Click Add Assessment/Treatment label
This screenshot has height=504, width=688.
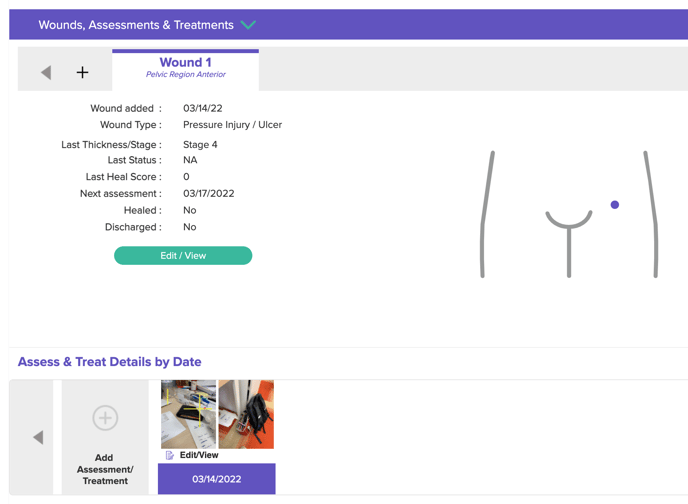click(105, 469)
